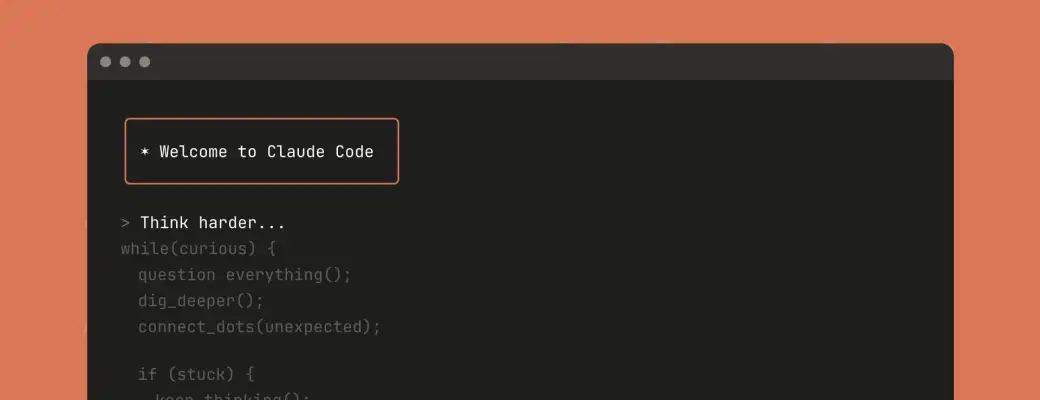Click the partially visible keep_thinking(); line
This screenshot has height=400, width=1040.
click(x=233, y=397)
